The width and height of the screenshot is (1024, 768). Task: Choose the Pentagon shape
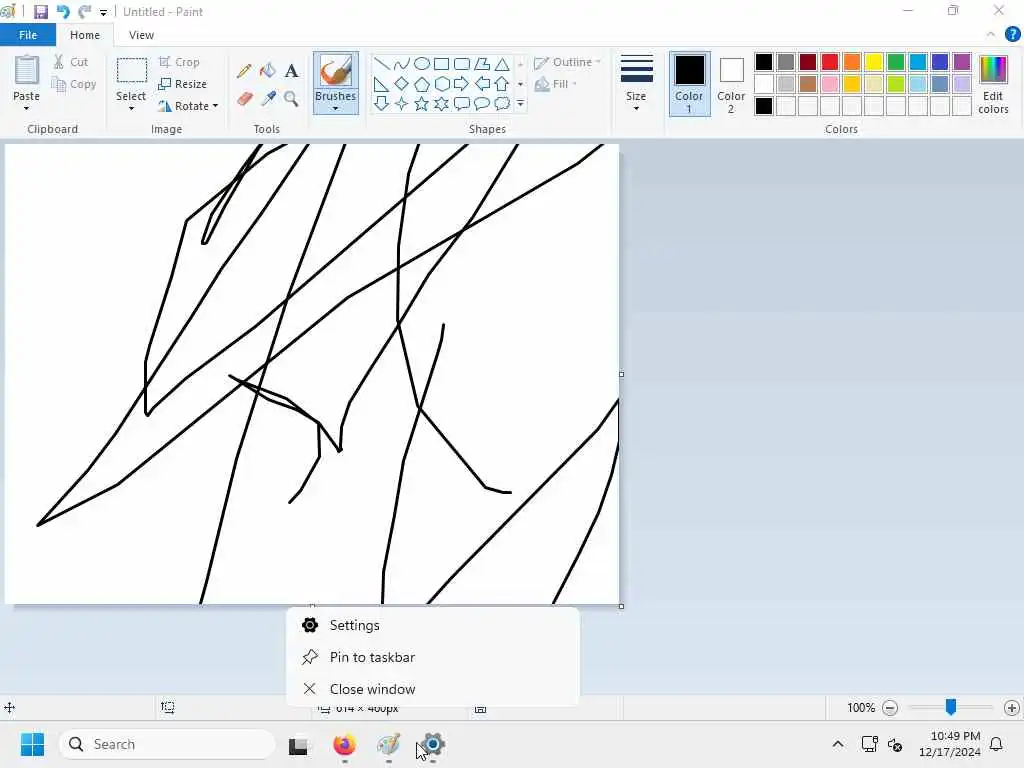coord(422,84)
